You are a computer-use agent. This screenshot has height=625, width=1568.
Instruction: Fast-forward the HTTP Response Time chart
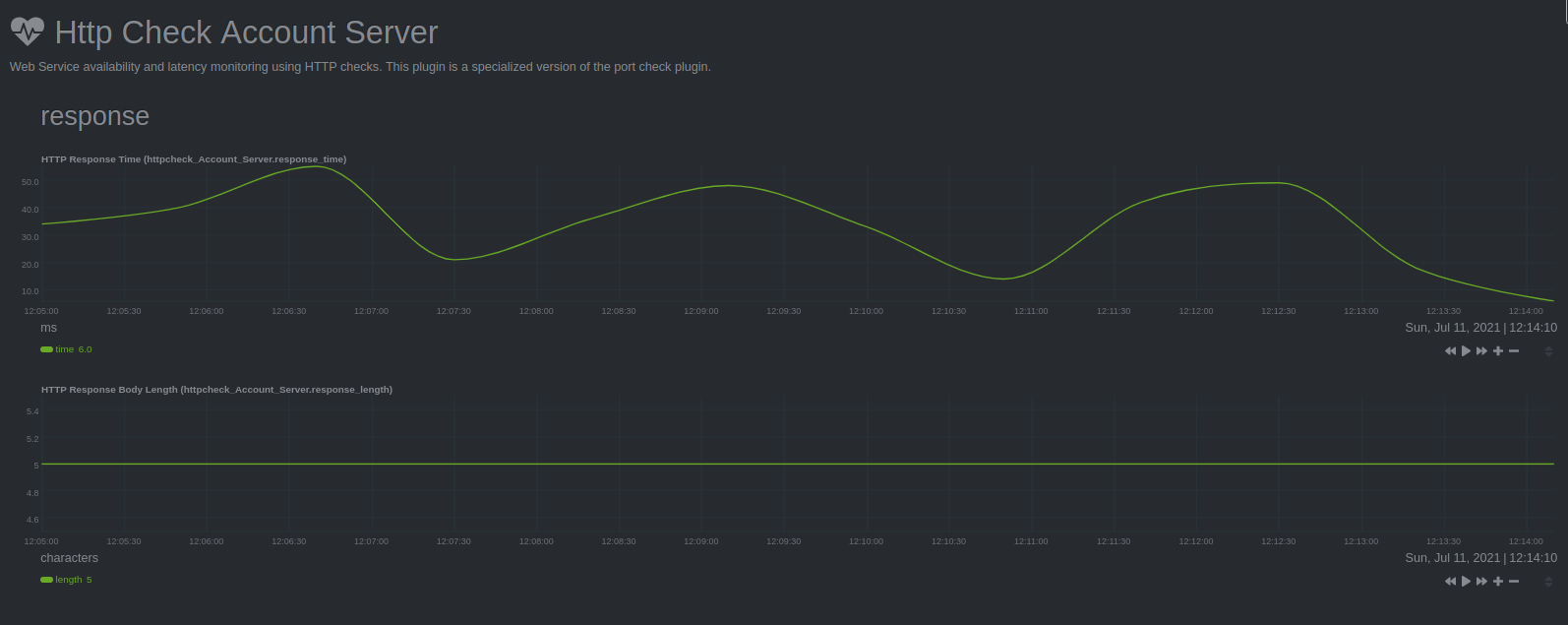[1481, 351]
